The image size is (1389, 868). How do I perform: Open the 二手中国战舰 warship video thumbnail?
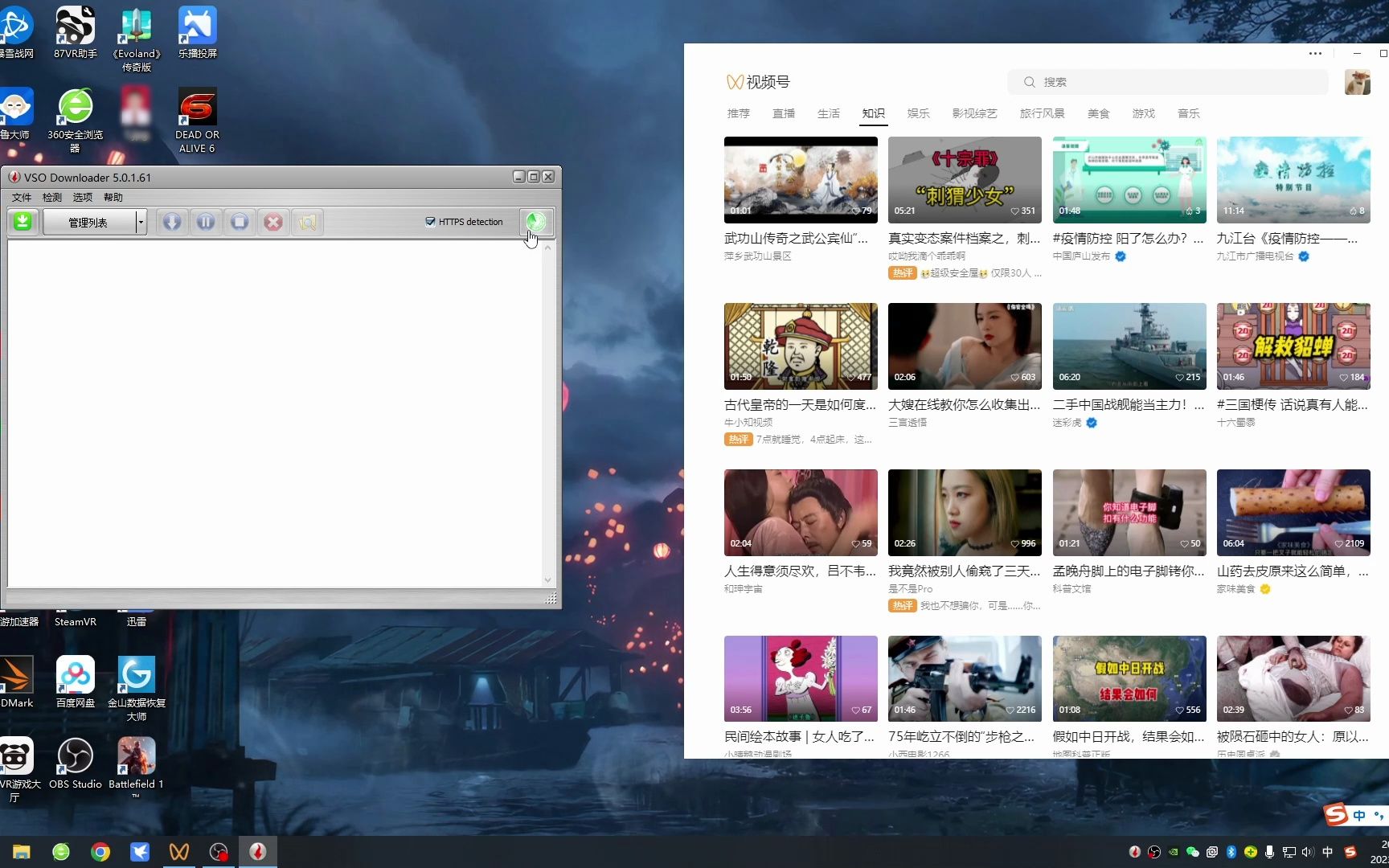click(1129, 346)
